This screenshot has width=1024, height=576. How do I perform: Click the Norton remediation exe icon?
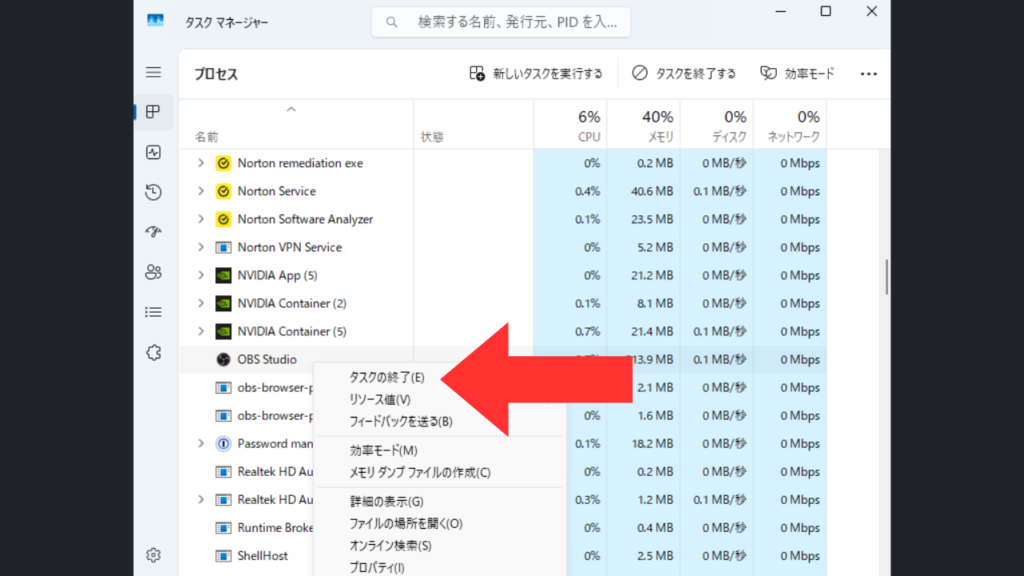point(223,163)
